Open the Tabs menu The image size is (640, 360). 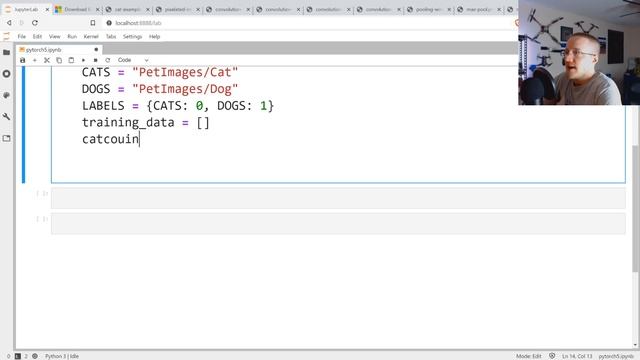pos(111,37)
